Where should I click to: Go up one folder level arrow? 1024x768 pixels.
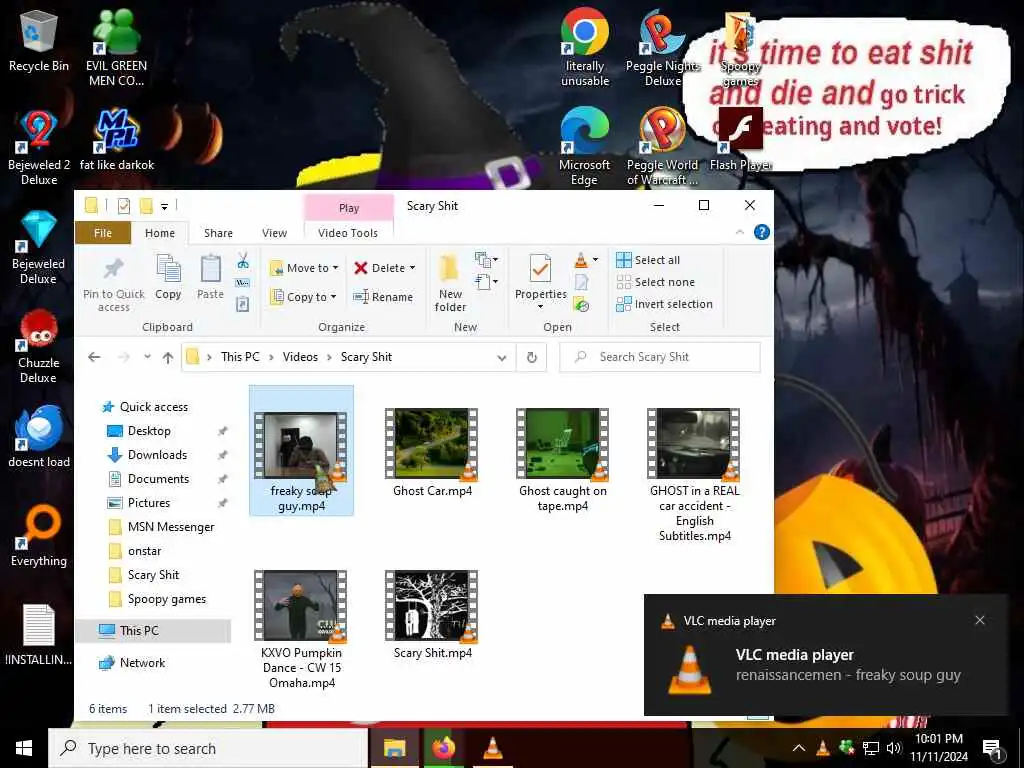[x=168, y=357]
